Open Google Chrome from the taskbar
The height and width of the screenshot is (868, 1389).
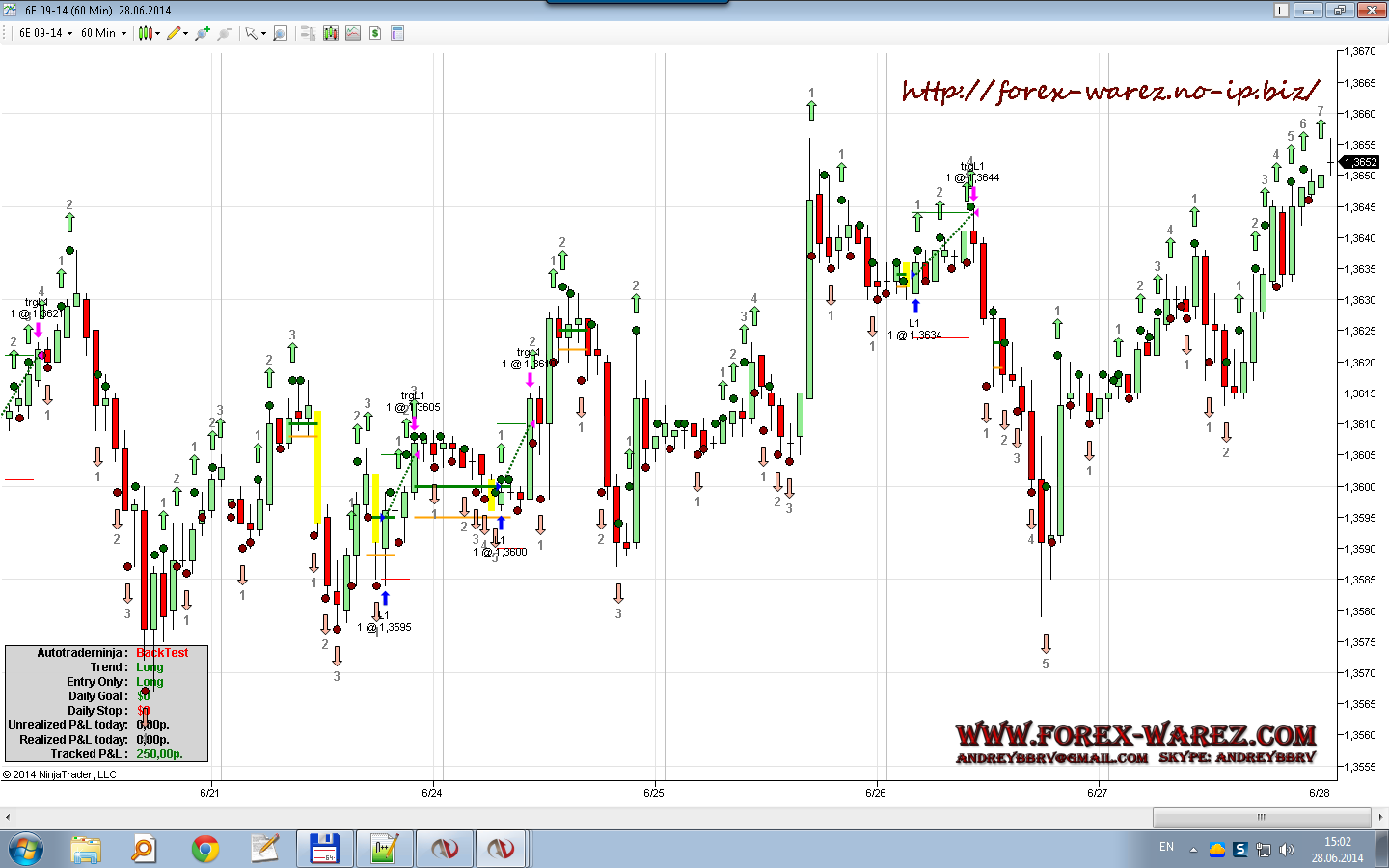coord(204,849)
